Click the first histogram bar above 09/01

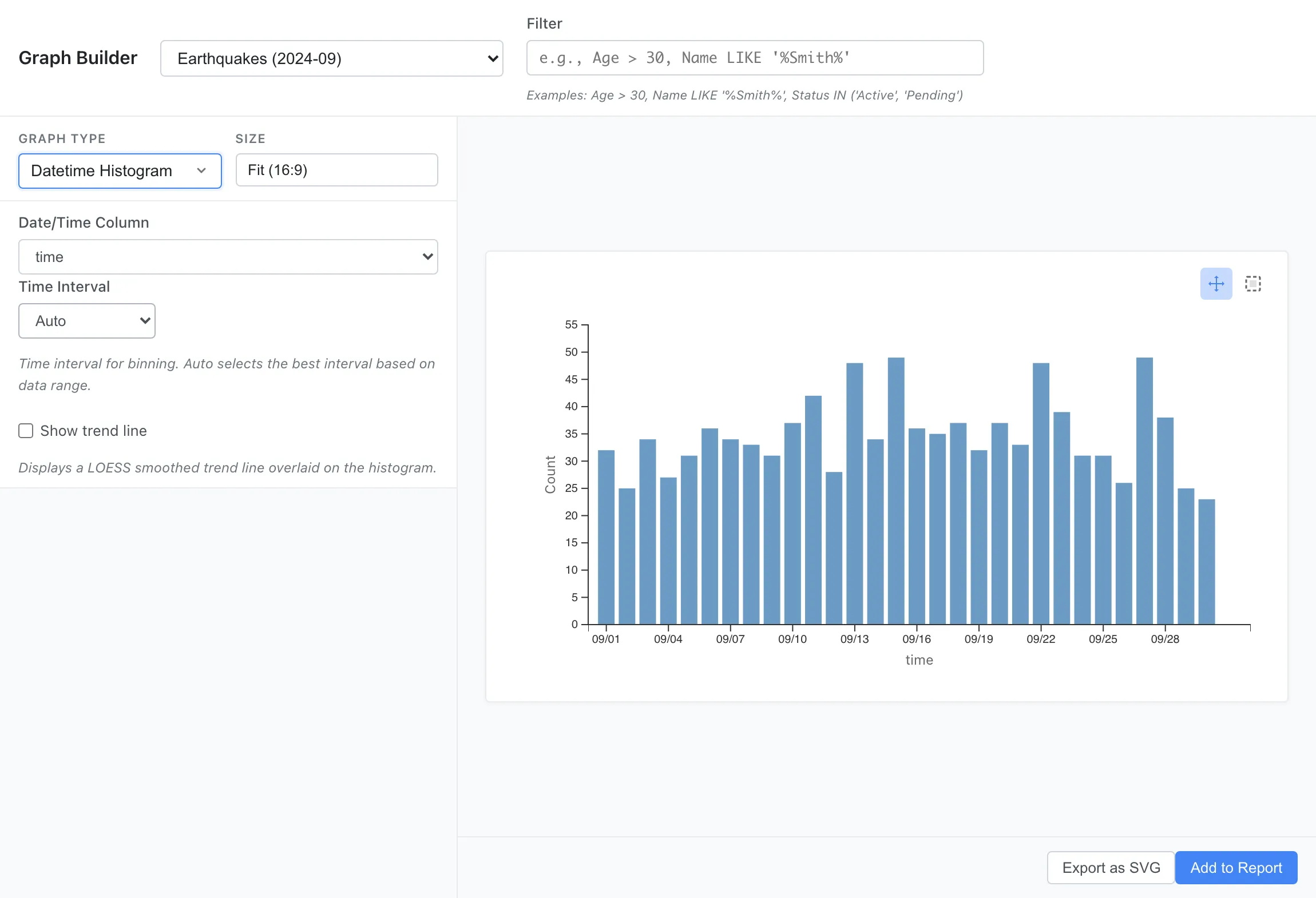tap(607, 538)
